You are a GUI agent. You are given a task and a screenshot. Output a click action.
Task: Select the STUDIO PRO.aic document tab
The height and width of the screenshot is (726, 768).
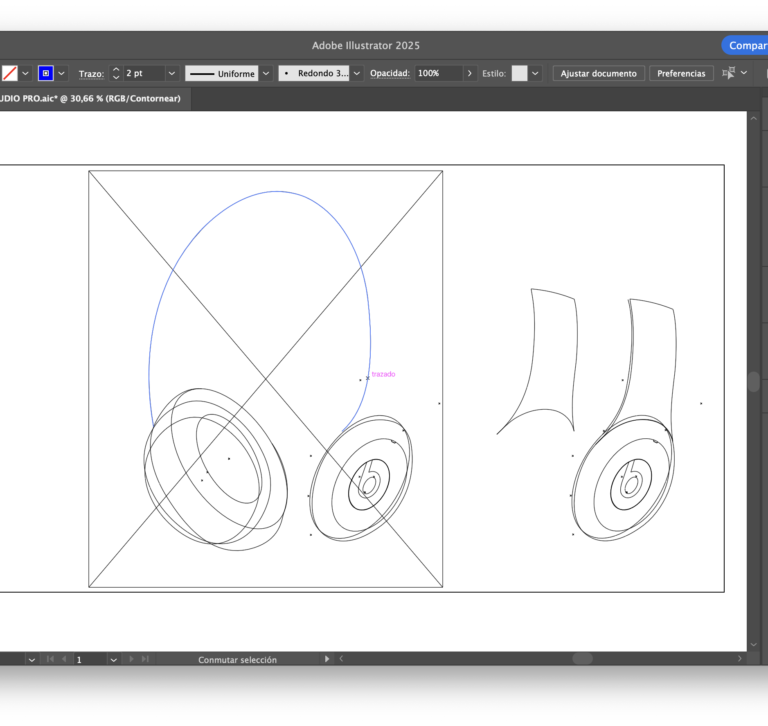[90, 98]
